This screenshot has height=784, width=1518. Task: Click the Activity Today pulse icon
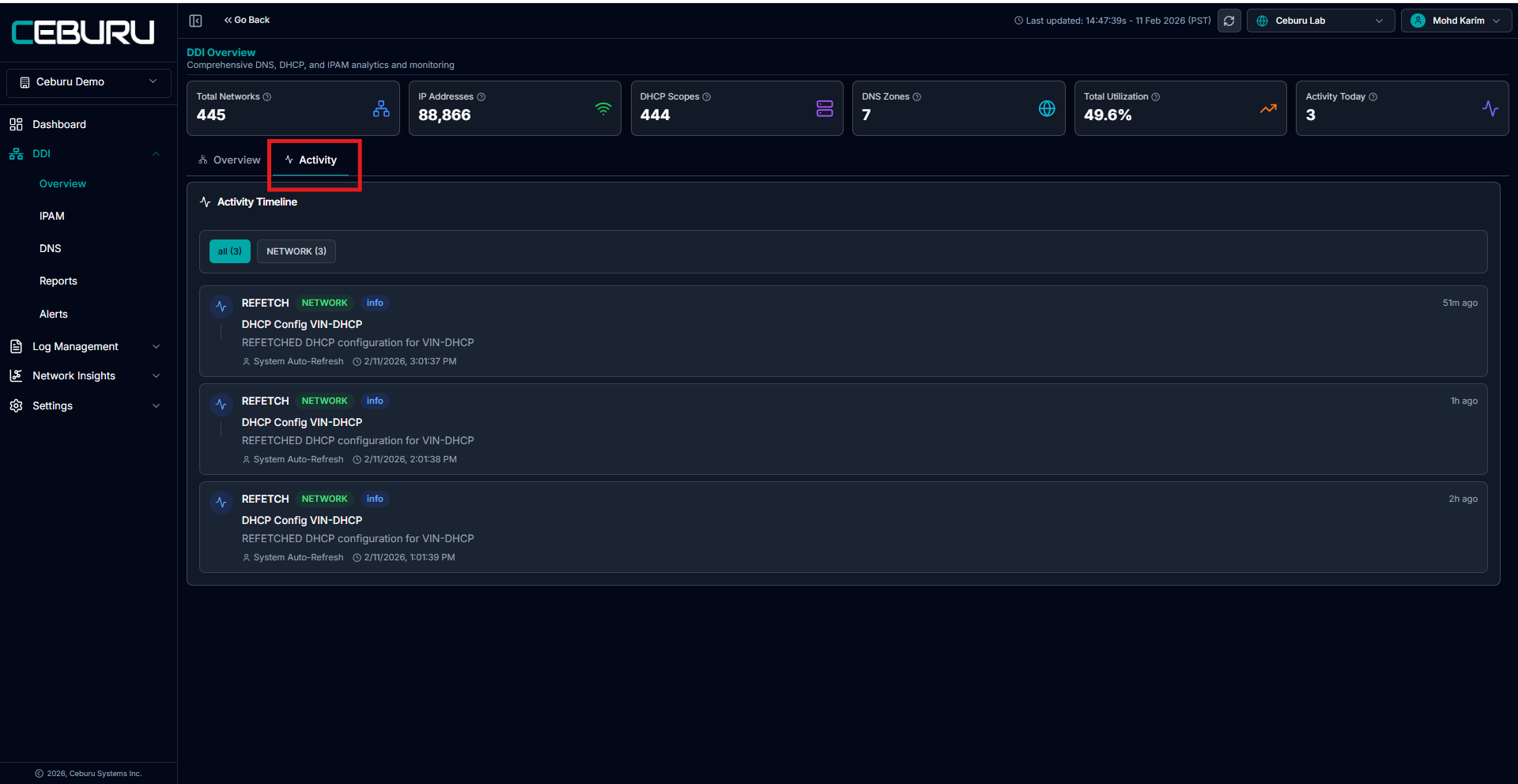coord(1490,108)
